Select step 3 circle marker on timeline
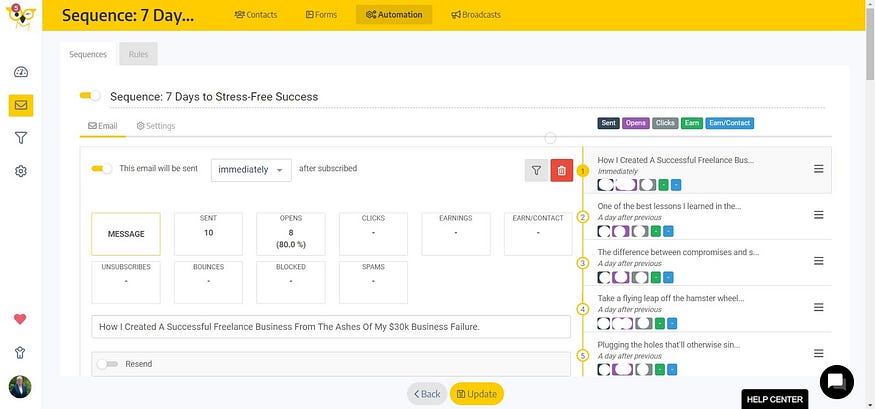Screen dimensions: 875x409 tap(583, 263)
